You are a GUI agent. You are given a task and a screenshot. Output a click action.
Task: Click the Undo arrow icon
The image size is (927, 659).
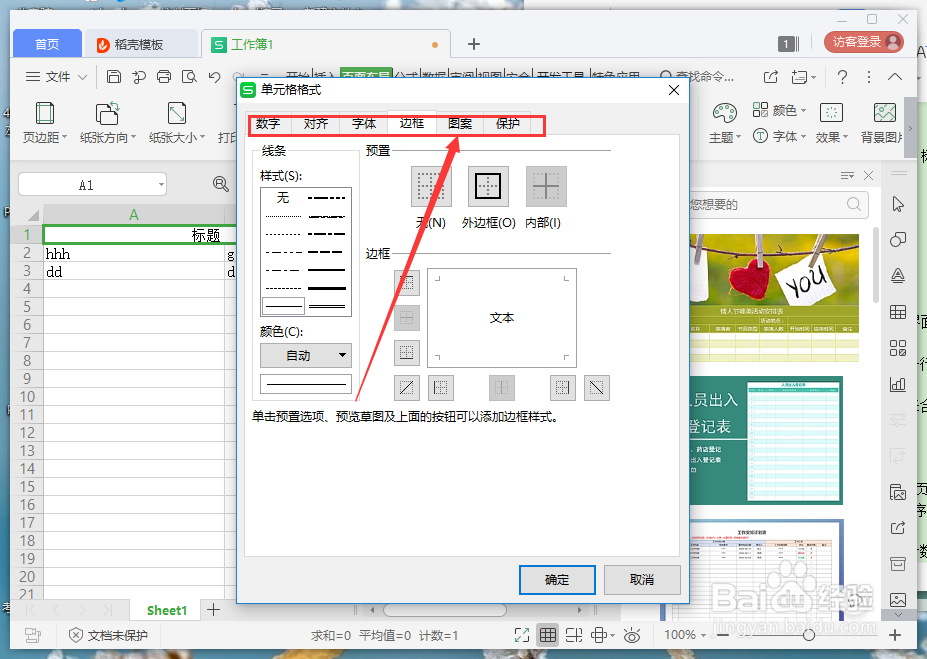pos(215,76)
